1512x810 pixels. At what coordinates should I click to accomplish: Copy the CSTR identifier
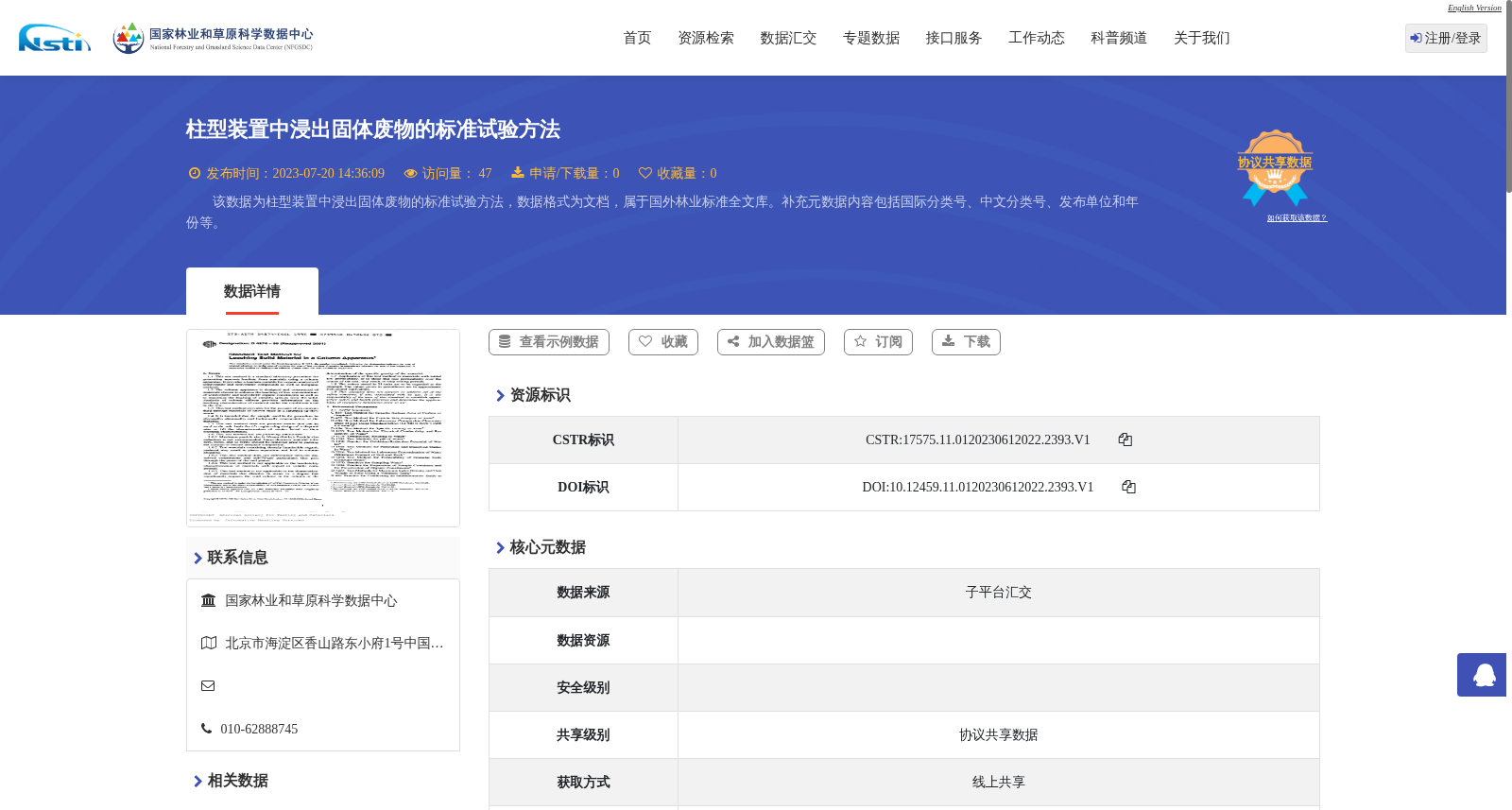click(1125, 439)
